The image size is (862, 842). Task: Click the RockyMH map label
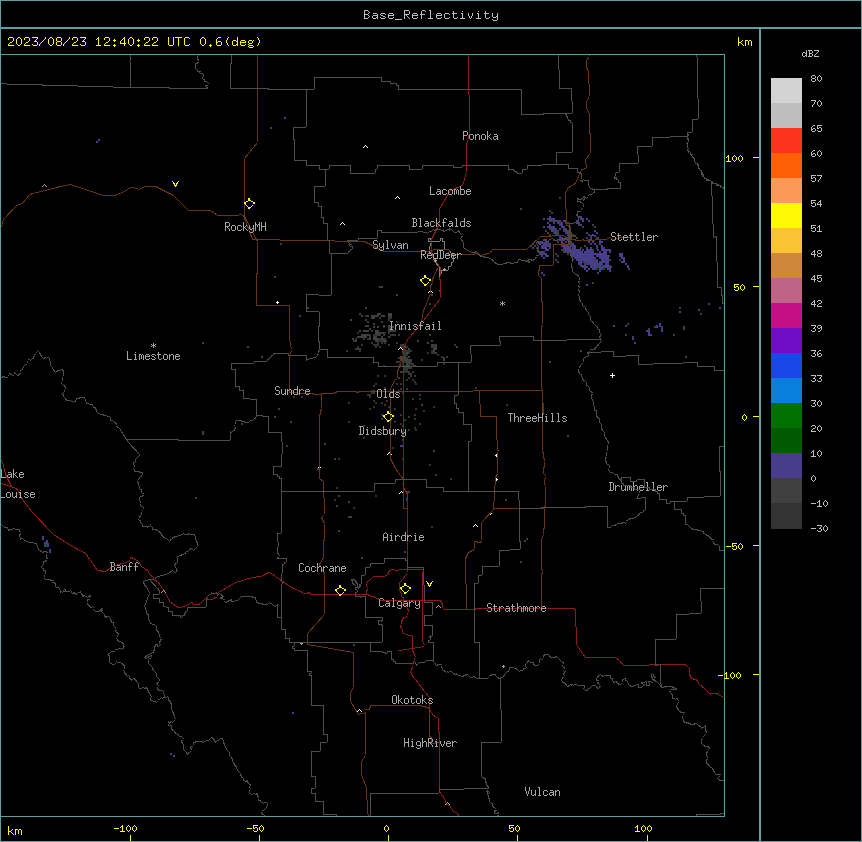coord(245,227)
